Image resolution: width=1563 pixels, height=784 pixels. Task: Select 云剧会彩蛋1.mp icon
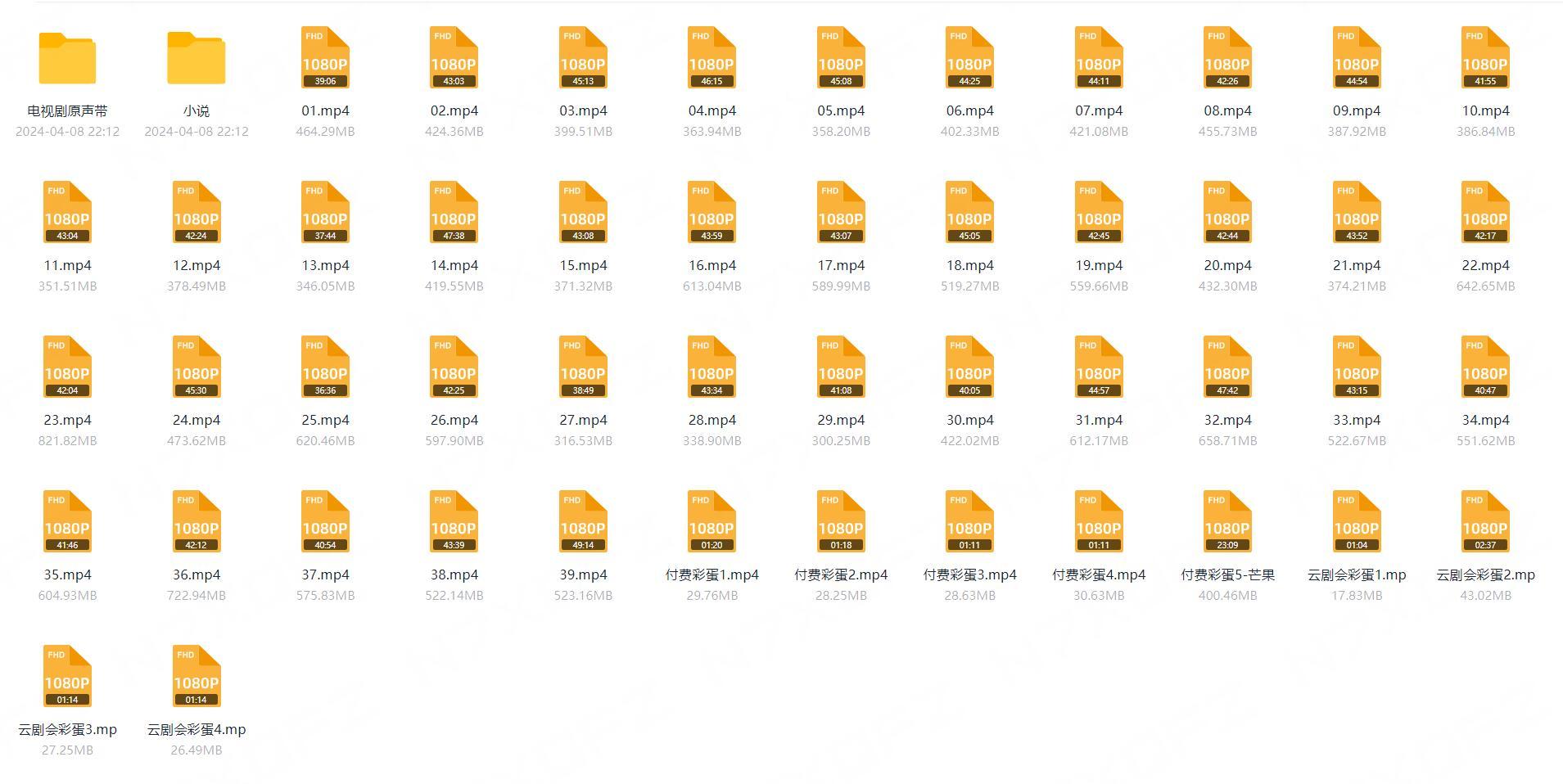(x=1356, y=520)
